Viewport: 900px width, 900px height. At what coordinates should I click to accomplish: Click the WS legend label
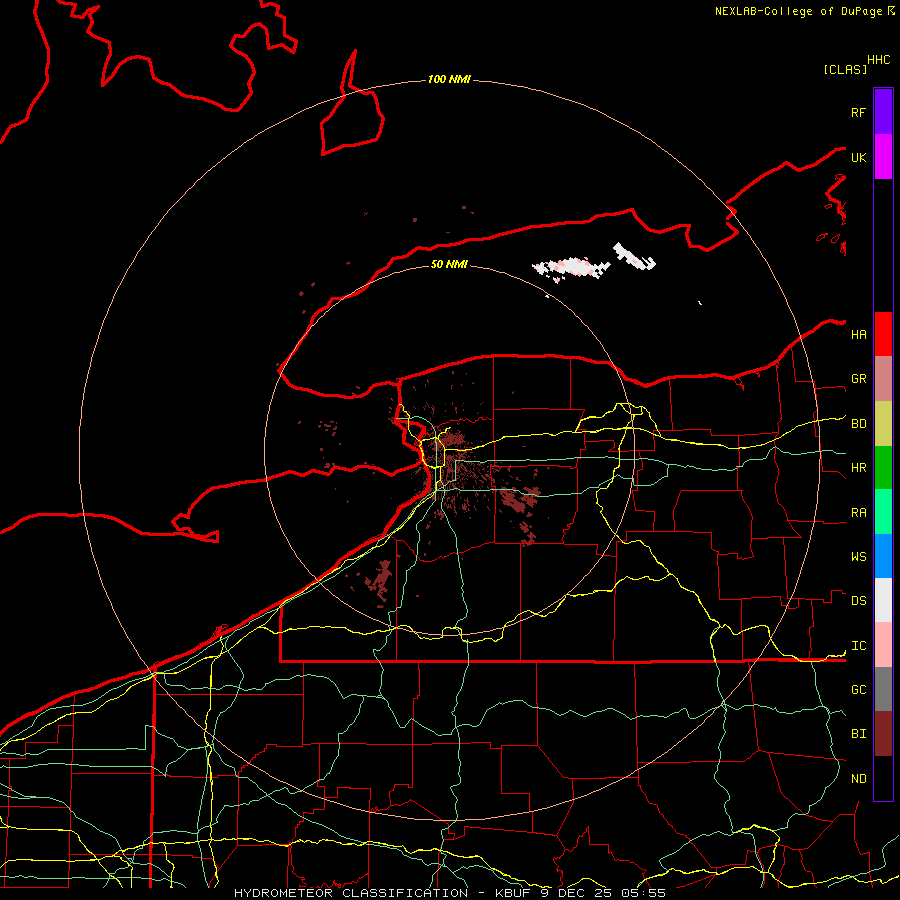point(858,557)
